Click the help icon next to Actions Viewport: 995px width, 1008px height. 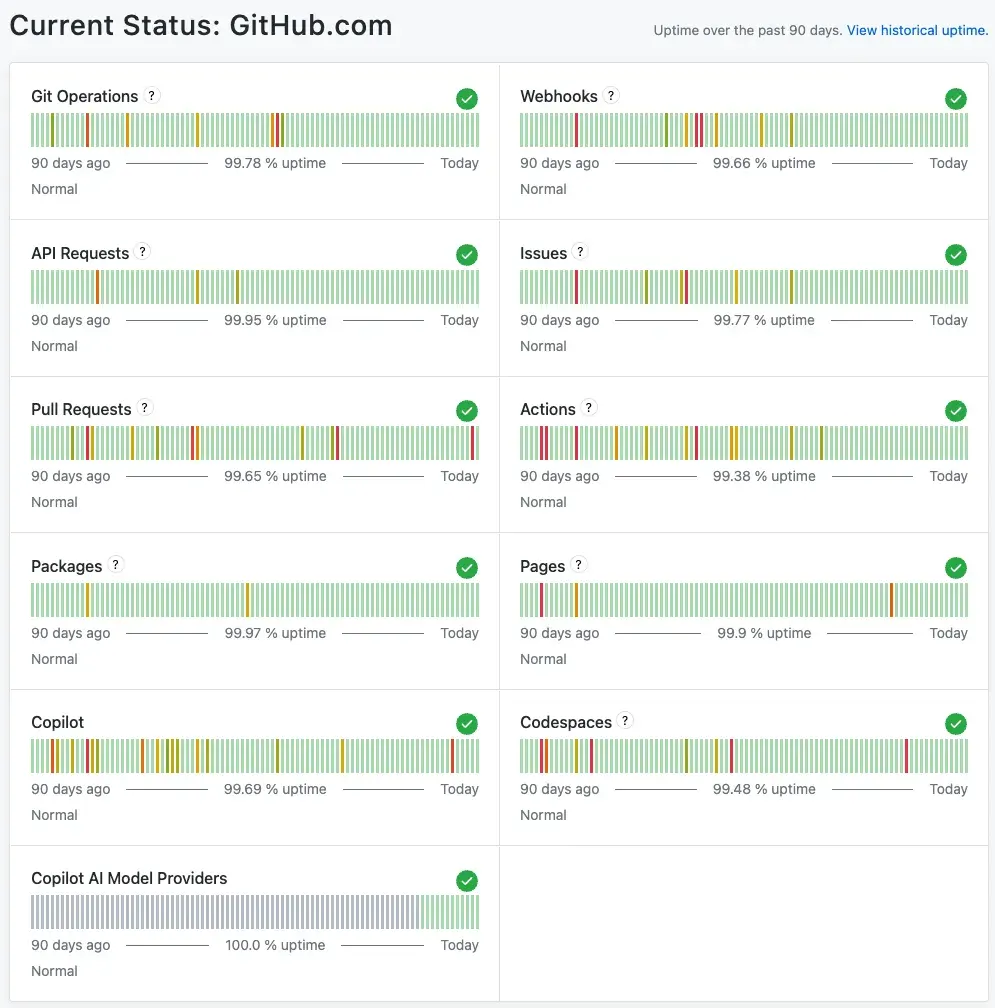tap(589, 408)
